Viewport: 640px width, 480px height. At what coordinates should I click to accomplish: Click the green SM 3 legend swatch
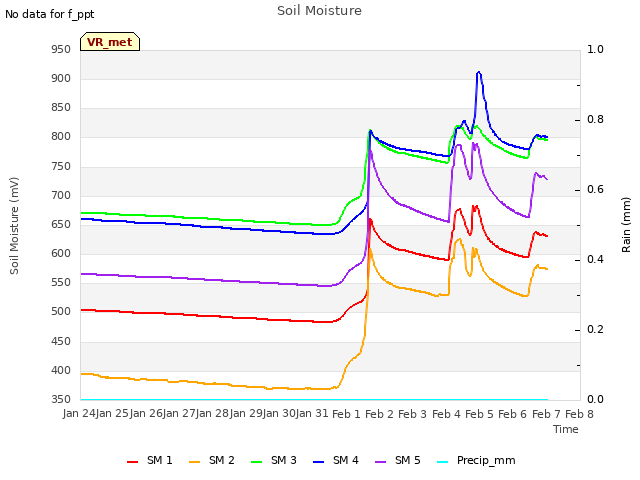click(257, 462)
